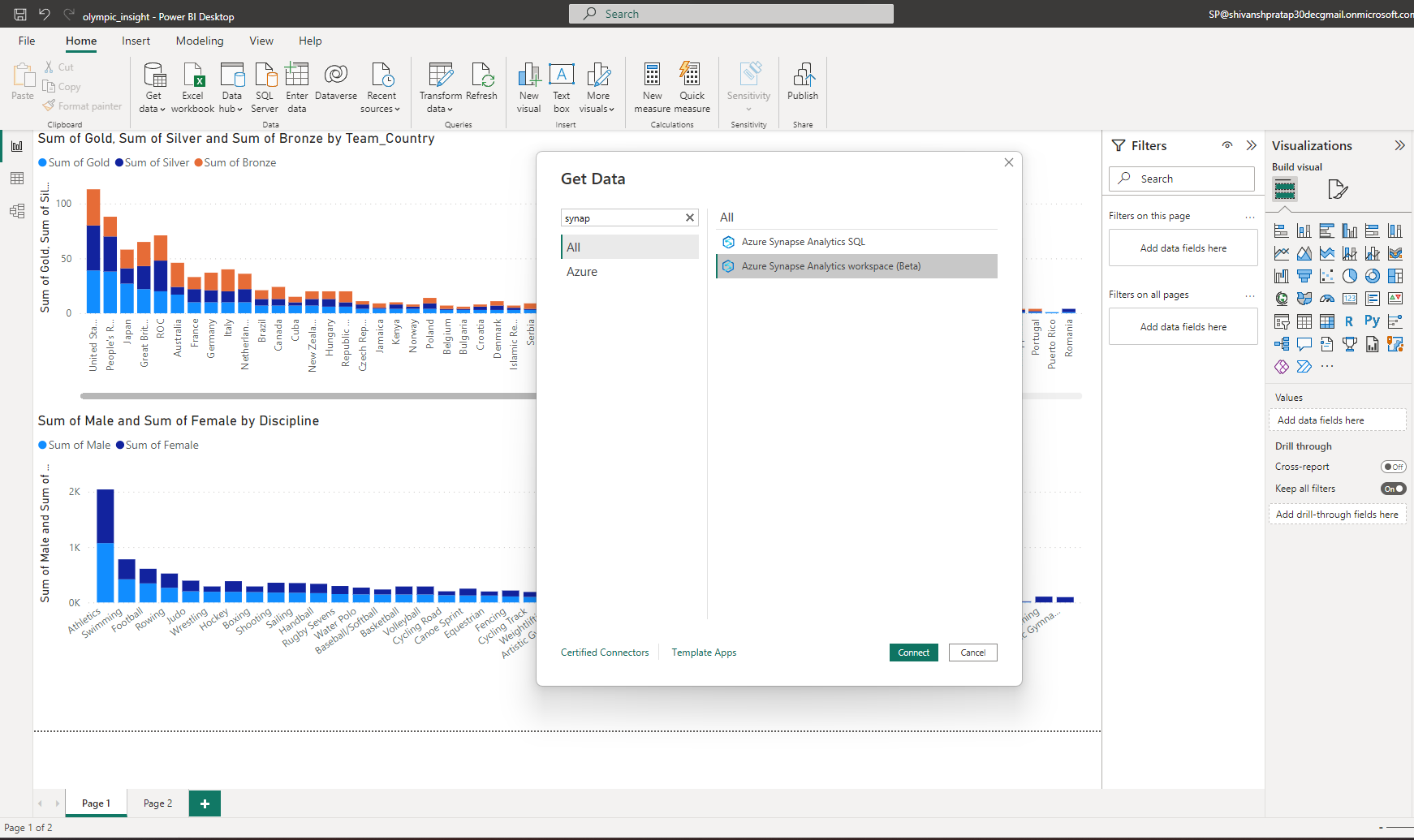Click the Enter data icon
The height and width of the screenshot is (840, 1414).
point(297,75)
